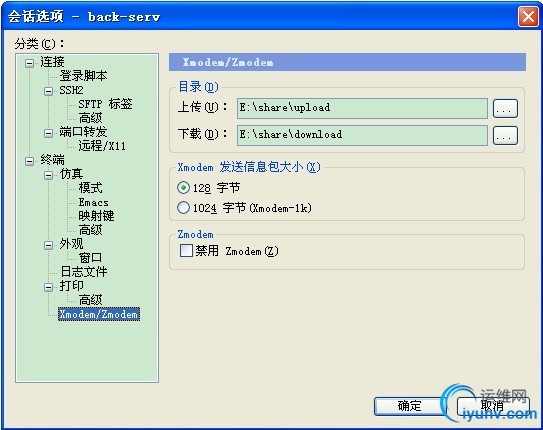Select the SSH2 tree item
Screen dimensions: 543x430
coord(71,90)
